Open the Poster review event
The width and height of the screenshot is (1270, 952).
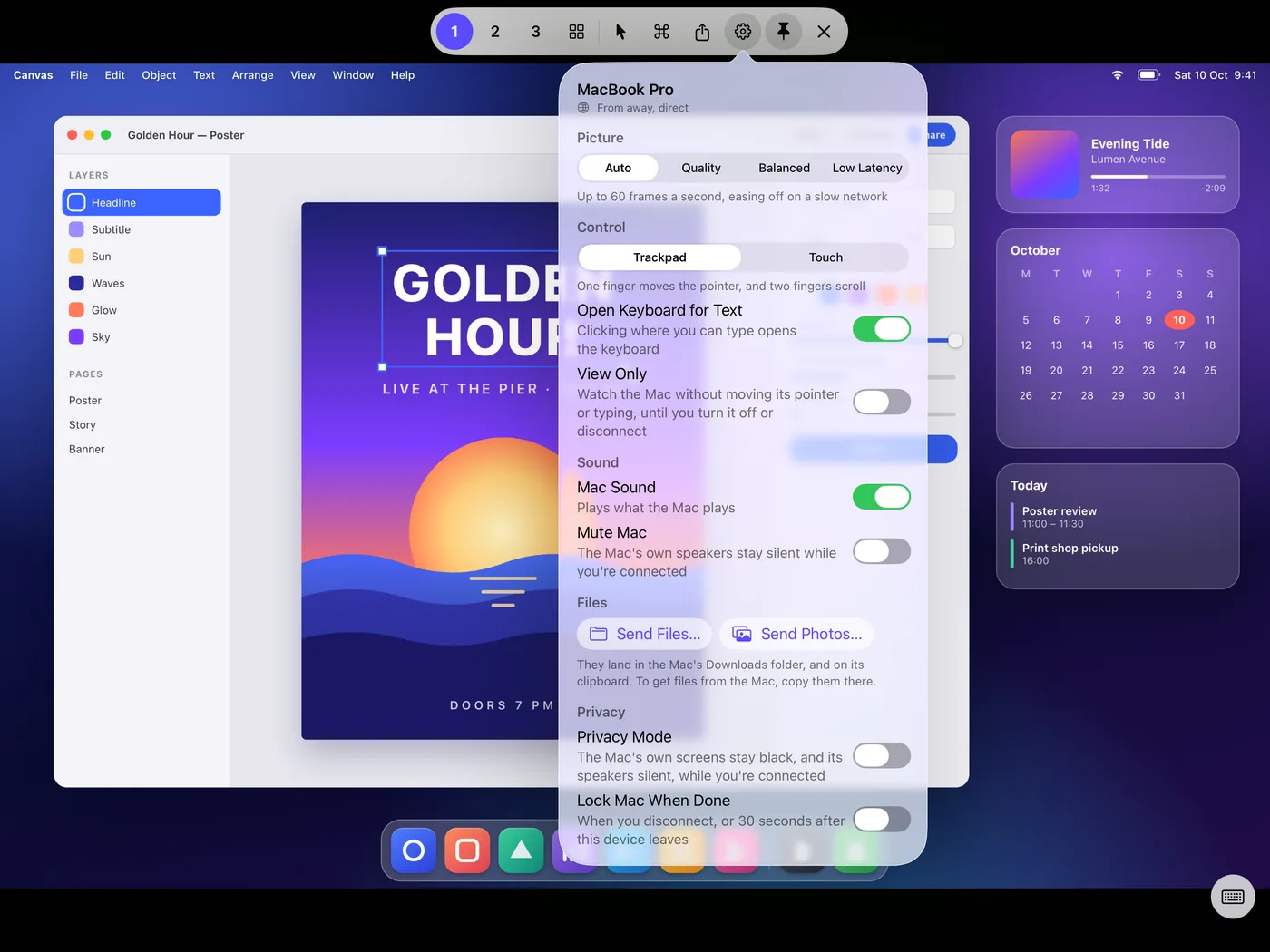point(1118,517)
